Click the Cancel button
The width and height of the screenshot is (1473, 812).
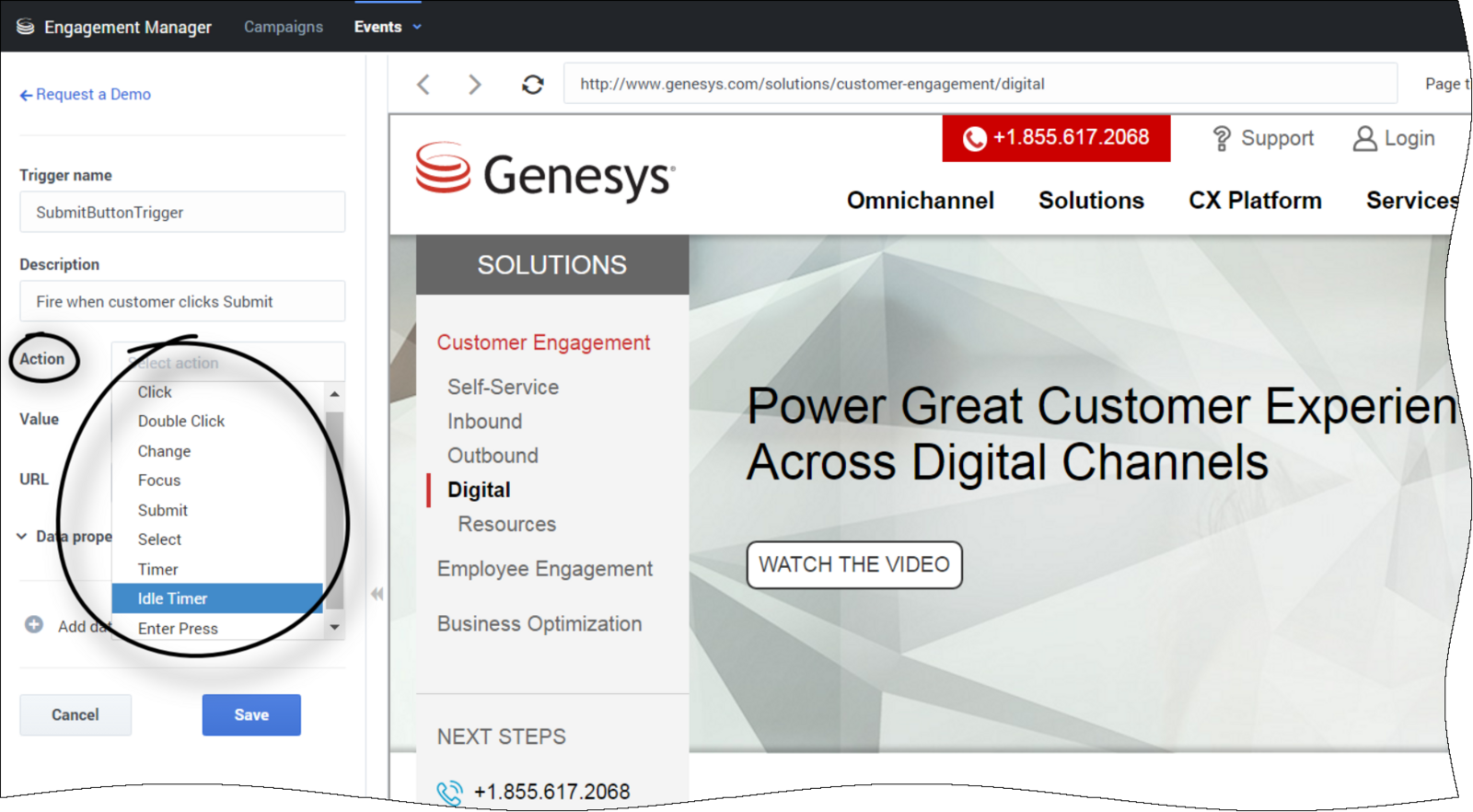pos(75,714)
